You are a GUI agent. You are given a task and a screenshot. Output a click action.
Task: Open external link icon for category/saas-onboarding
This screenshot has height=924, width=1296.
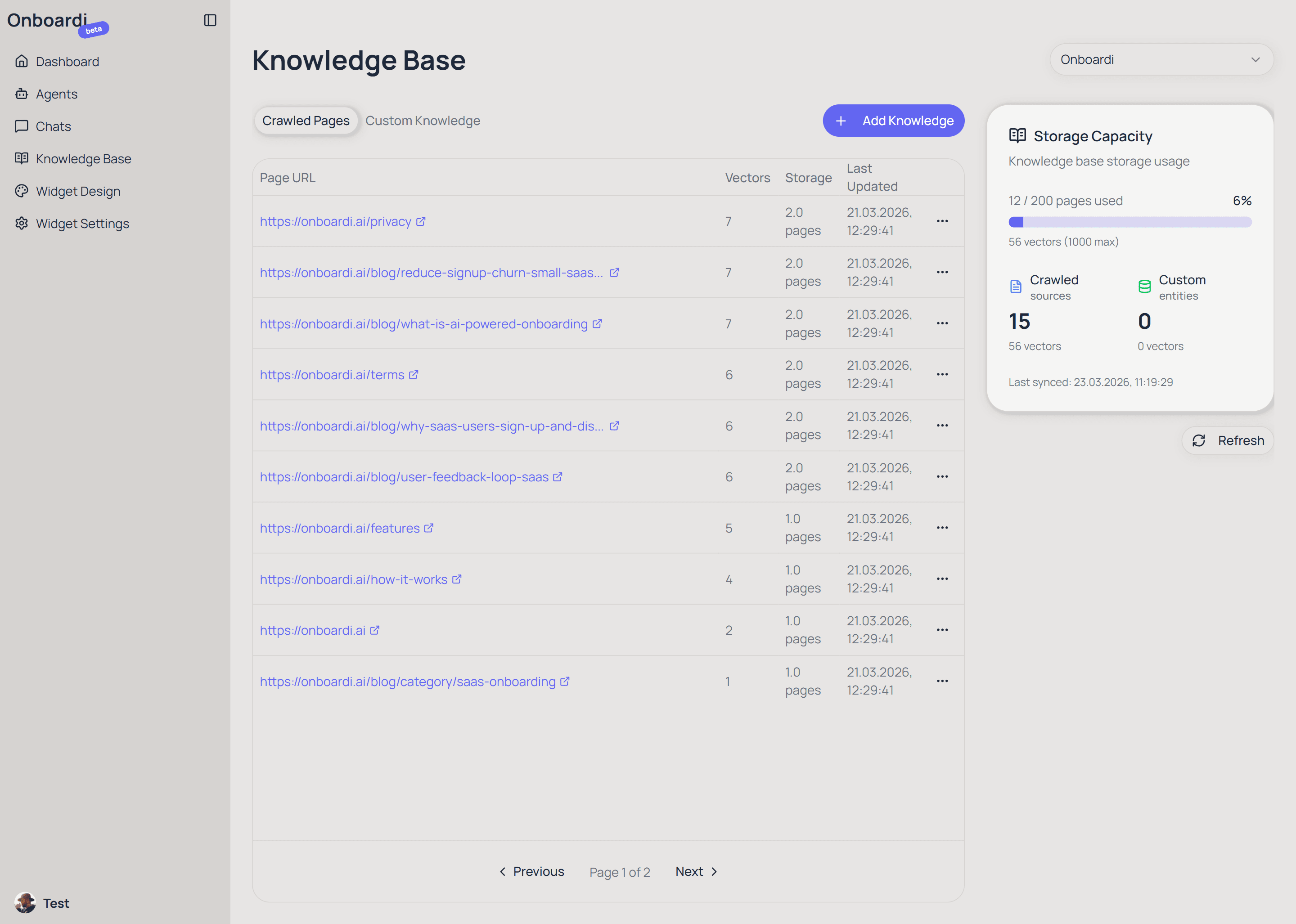click(565, 682)
